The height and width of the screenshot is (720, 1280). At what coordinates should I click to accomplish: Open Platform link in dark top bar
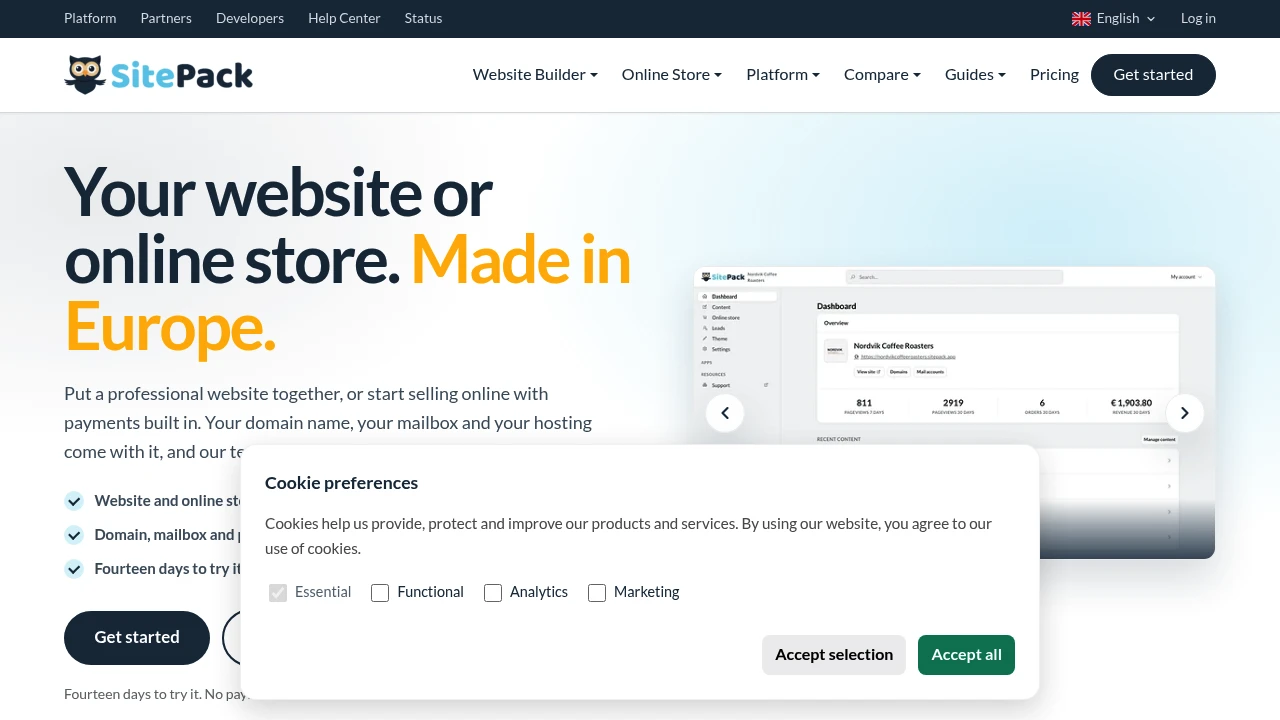(x=90, y=18)
